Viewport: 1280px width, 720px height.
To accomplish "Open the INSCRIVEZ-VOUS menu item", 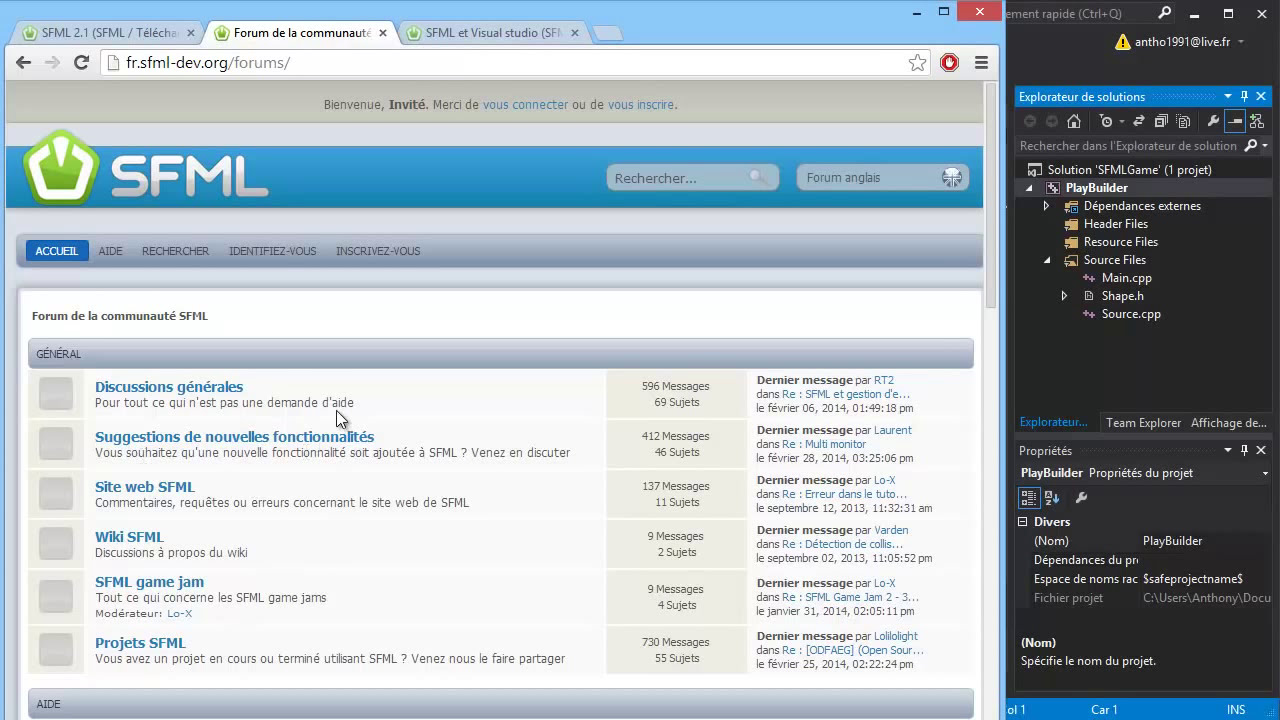I will pos(378,251).
